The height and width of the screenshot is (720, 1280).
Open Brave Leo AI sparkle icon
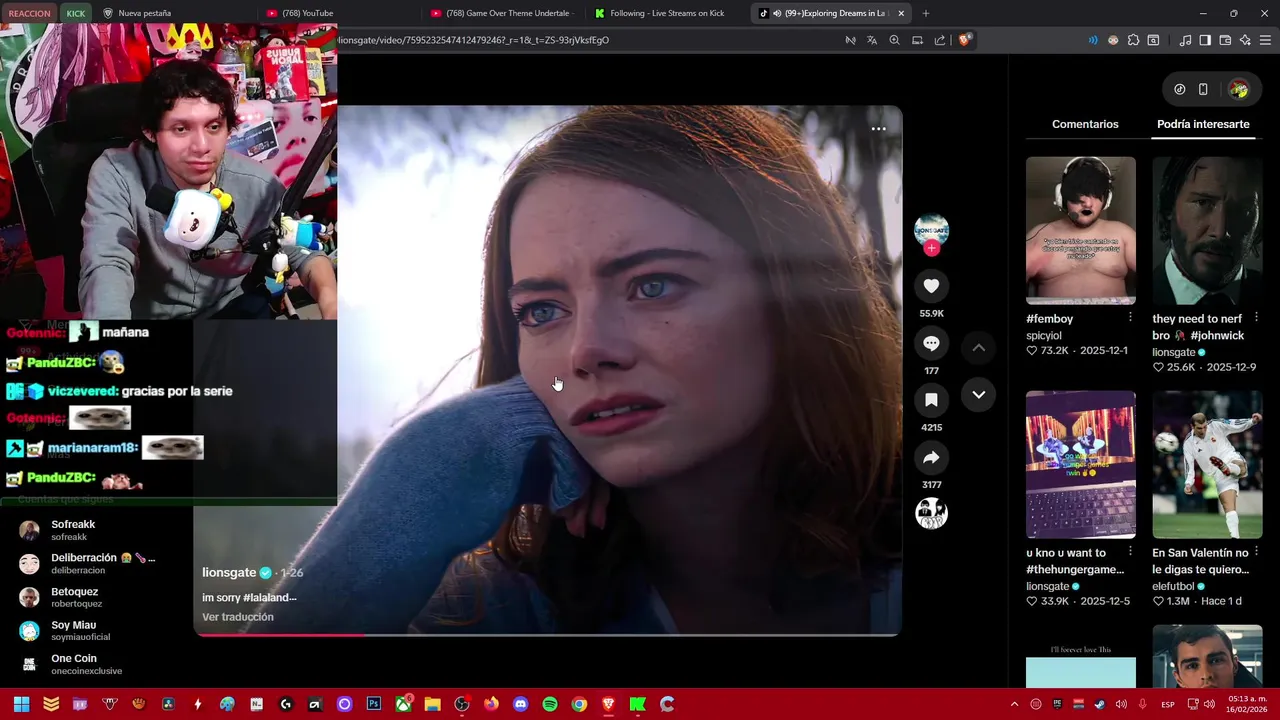pos(1245,40)
